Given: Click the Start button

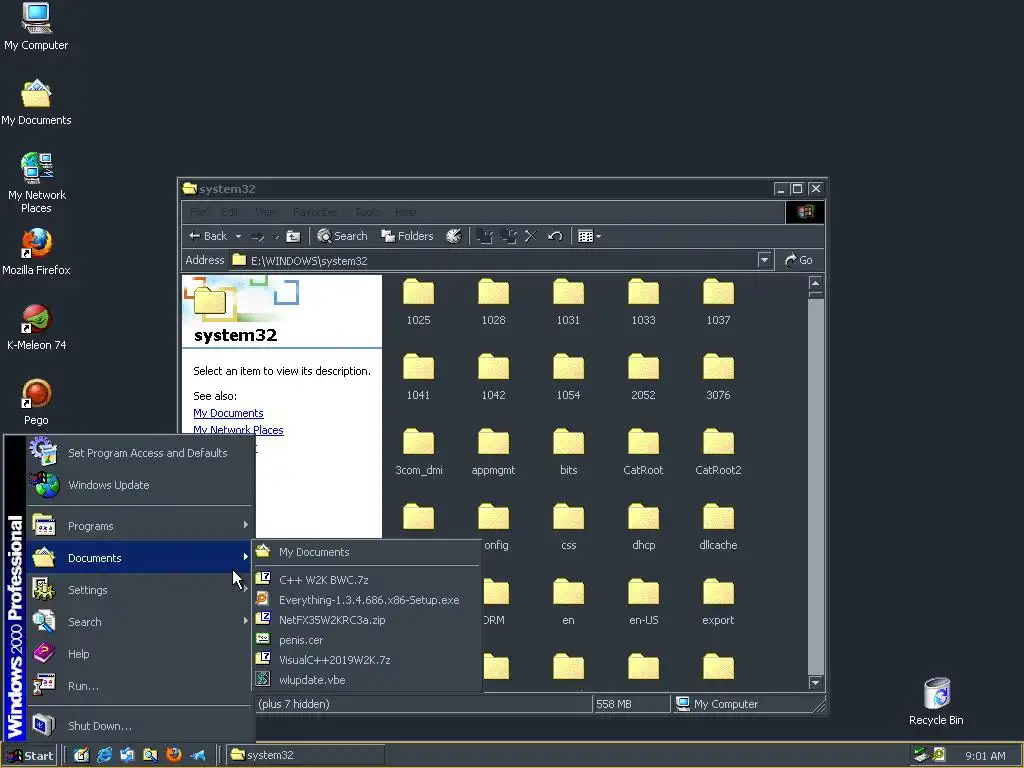Looking at the screenshot, I should coord(29,756).
